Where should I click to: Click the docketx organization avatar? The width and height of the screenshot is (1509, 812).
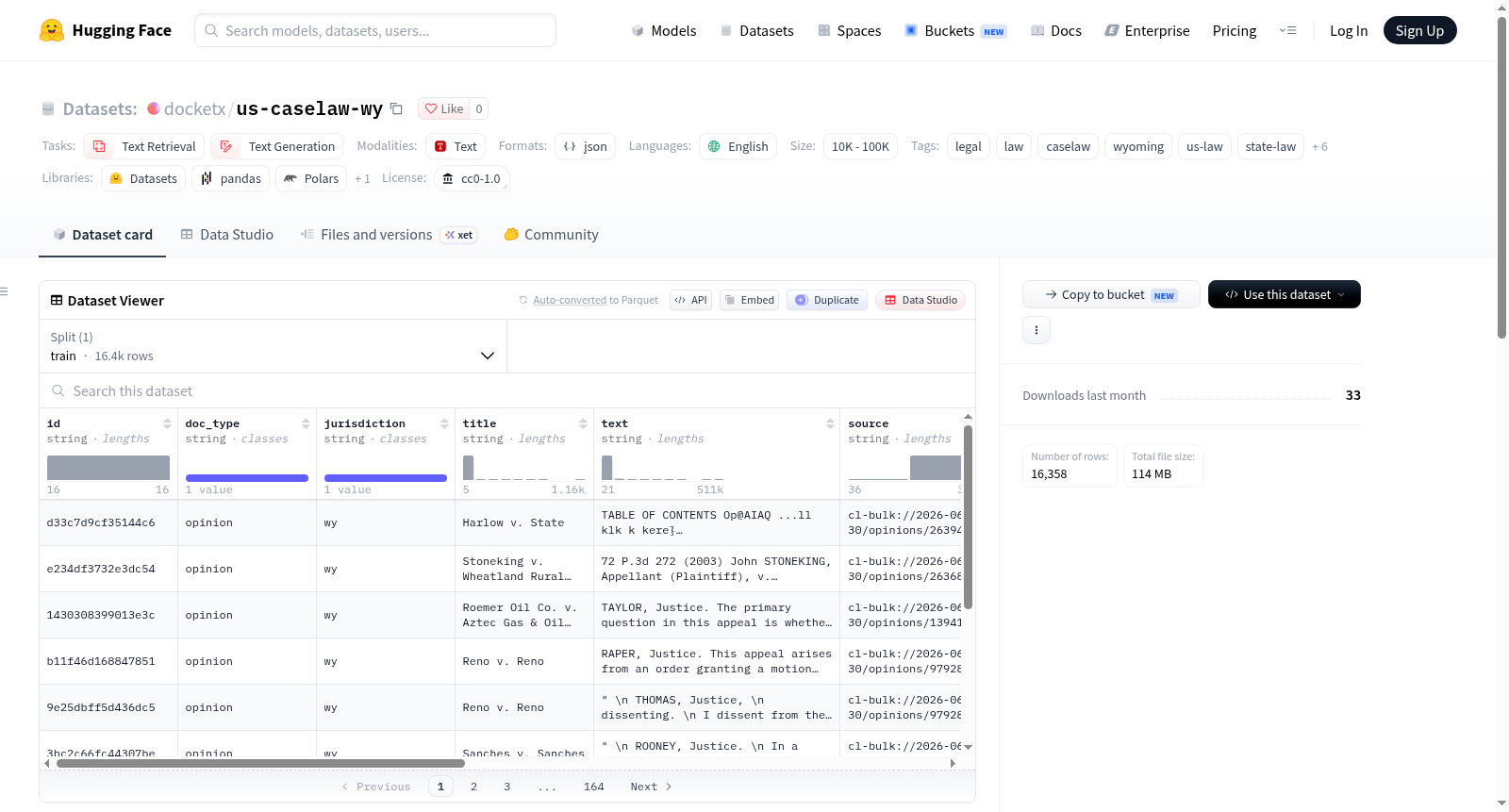pos(154,108)
